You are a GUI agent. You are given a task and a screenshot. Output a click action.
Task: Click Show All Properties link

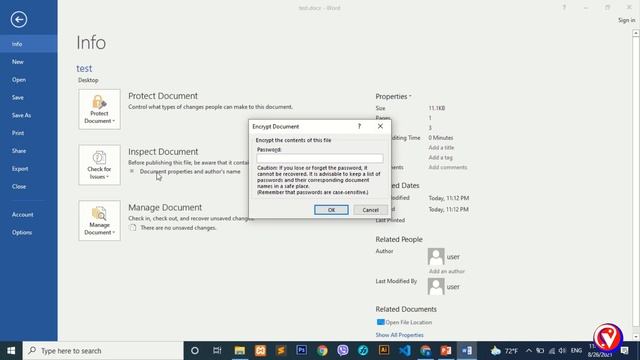coord(399,335)
